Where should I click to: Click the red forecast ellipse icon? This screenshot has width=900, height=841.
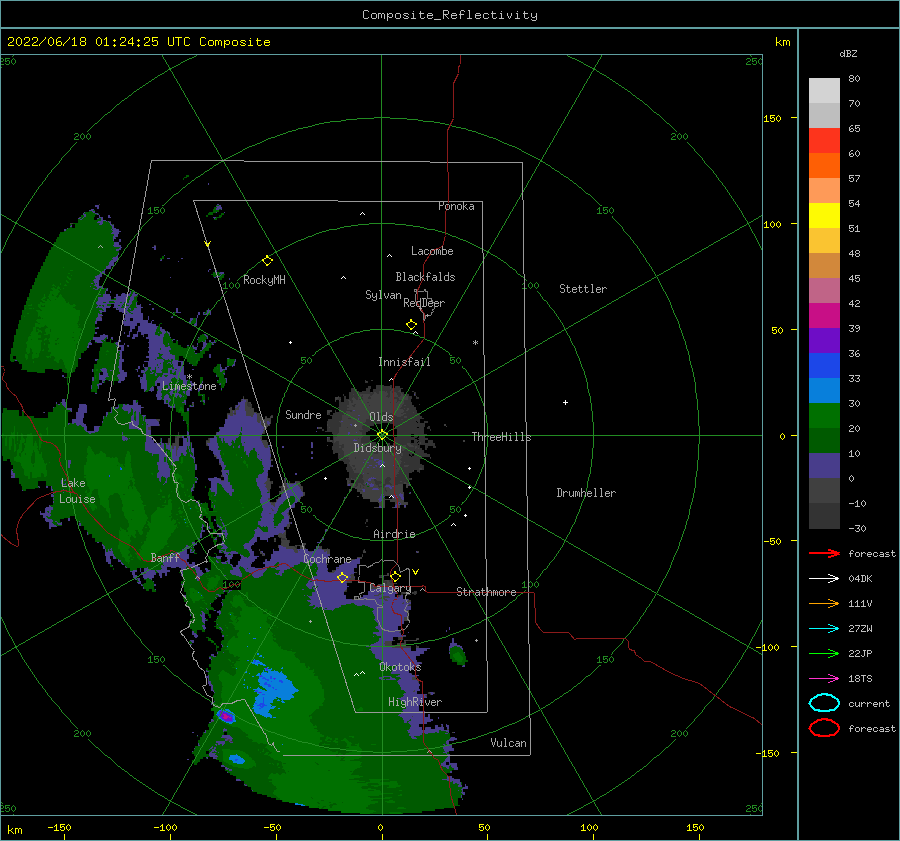[x=824, y=728]
